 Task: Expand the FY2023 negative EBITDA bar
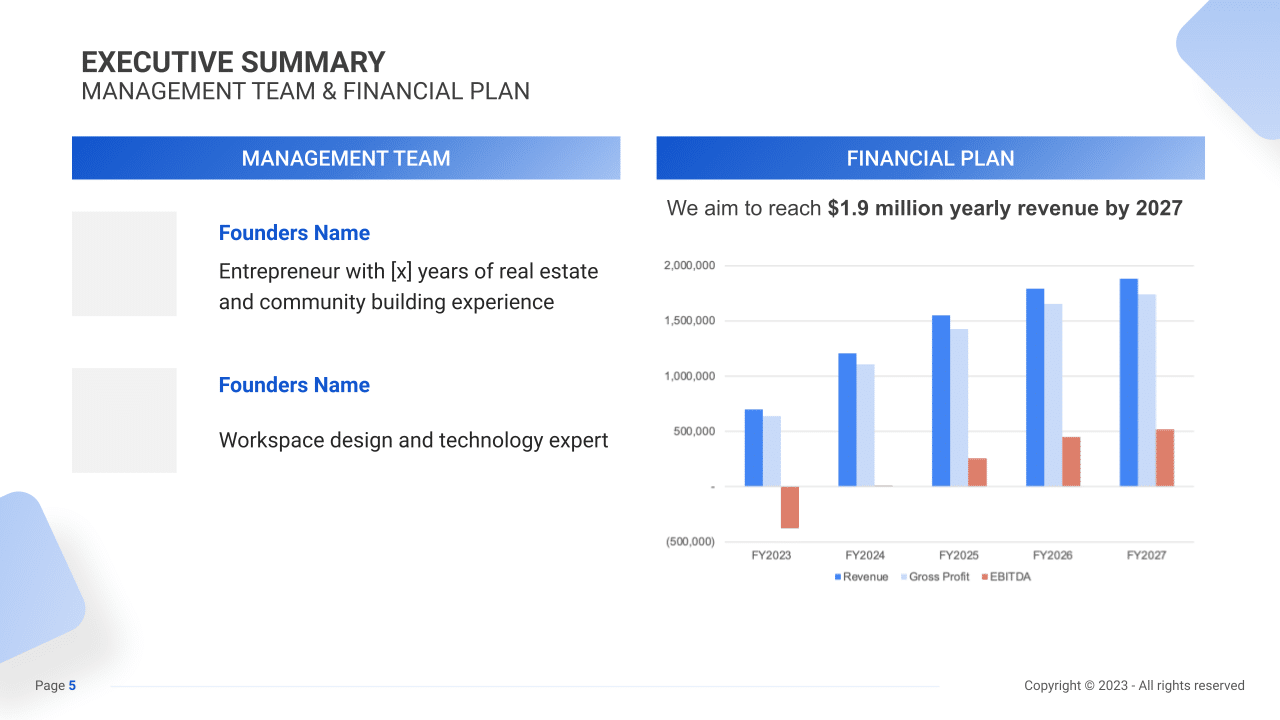tap(788, 507)
